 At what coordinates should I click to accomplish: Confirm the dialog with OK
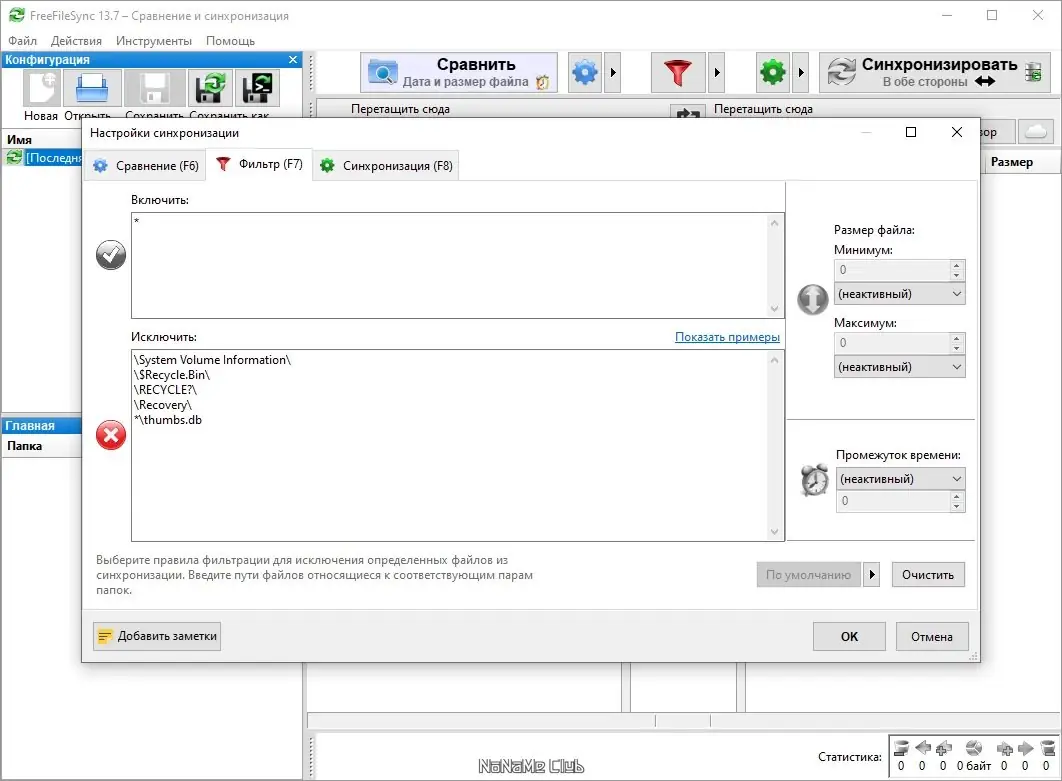849,637
